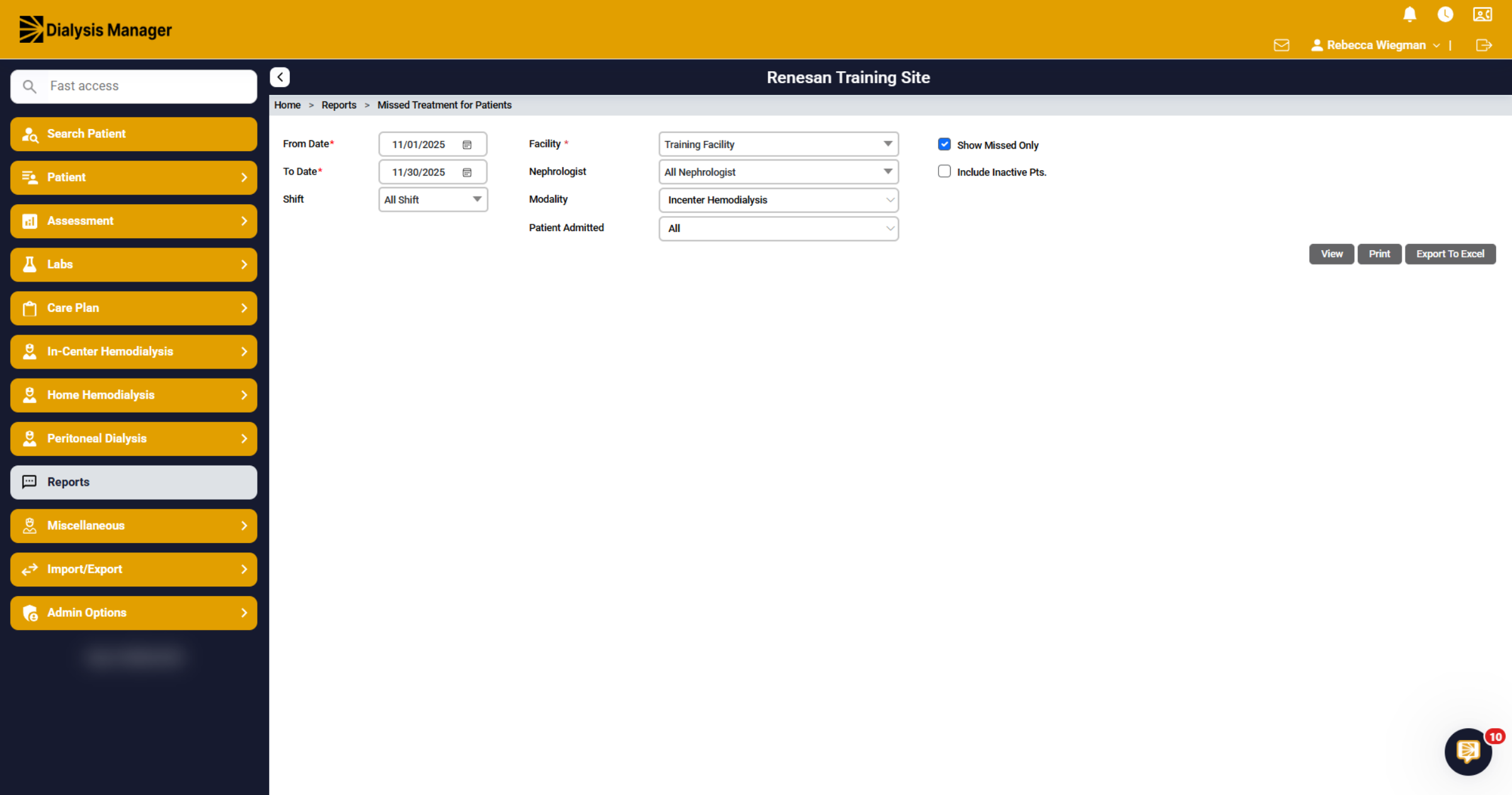Open the contact card icon
This screenshot has width=1512, height=795.
coord(1482,14)
